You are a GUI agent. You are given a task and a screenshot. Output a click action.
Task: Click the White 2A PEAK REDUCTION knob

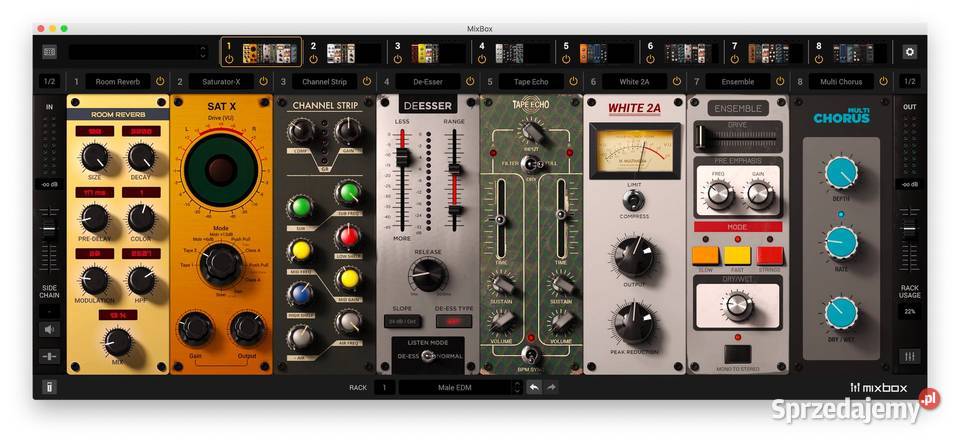[634, 324]
